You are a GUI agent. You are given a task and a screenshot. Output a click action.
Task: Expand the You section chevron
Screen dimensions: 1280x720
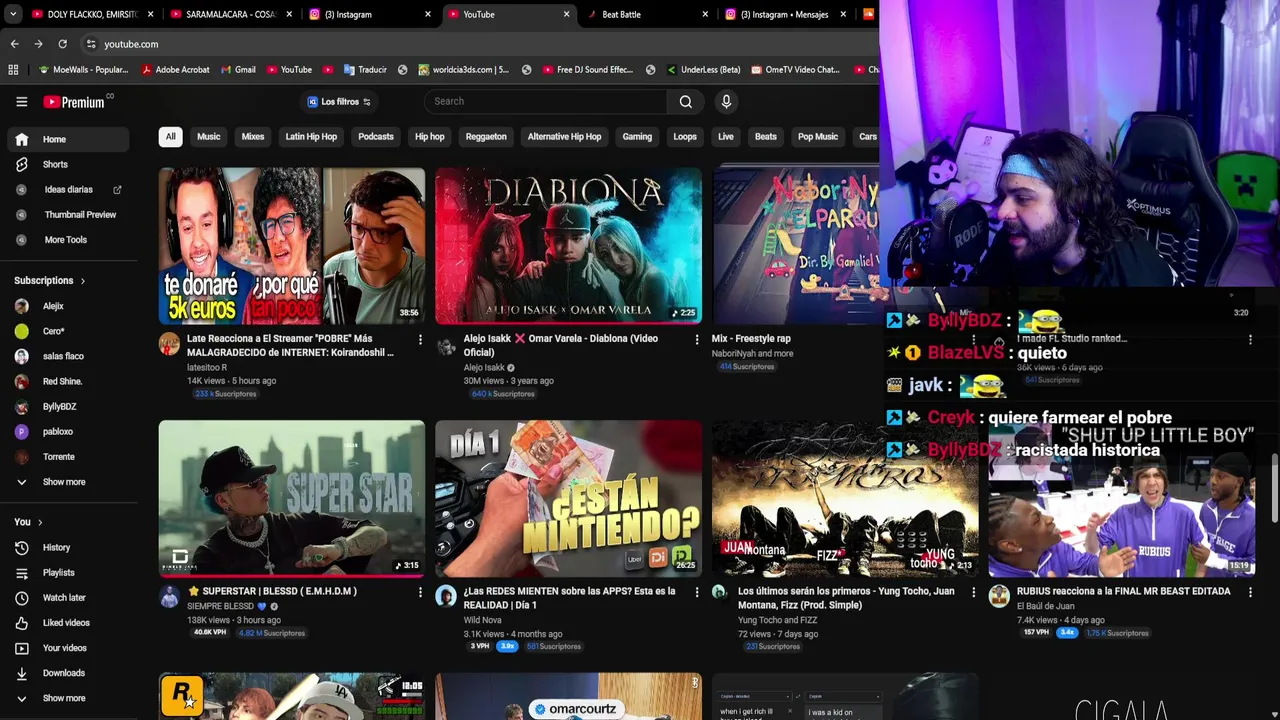click(40, 522)
